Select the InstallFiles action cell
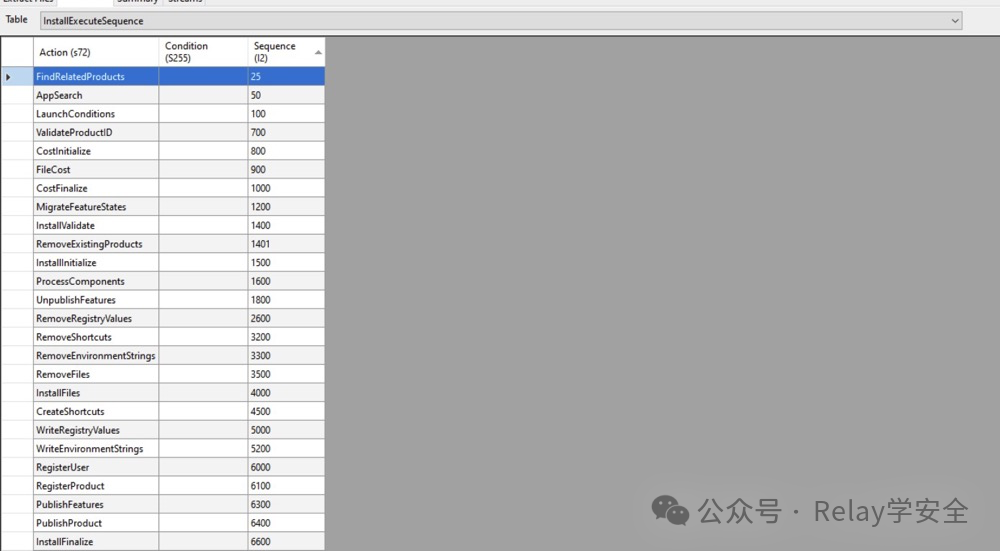The width and height of the screenshot is (1000, 551). click(96, 393)
